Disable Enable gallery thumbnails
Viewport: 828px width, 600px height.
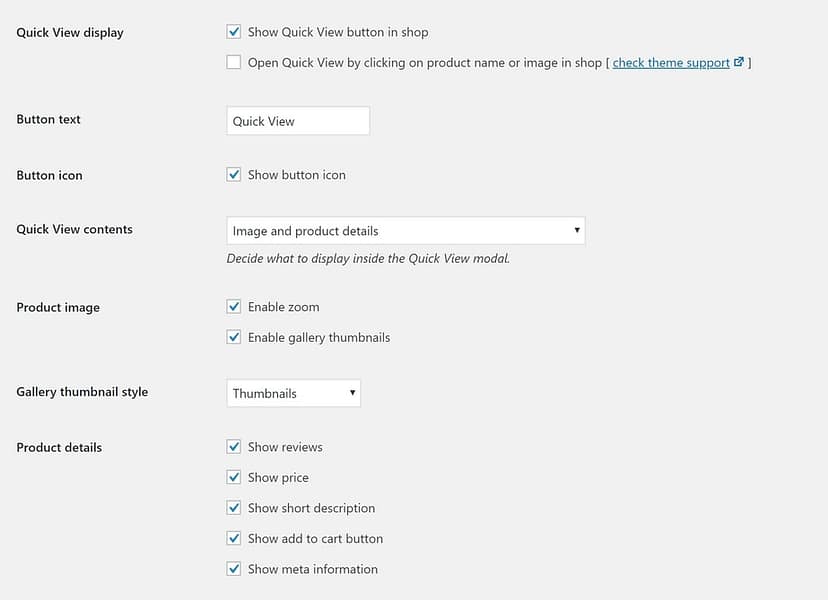point(233,337)
